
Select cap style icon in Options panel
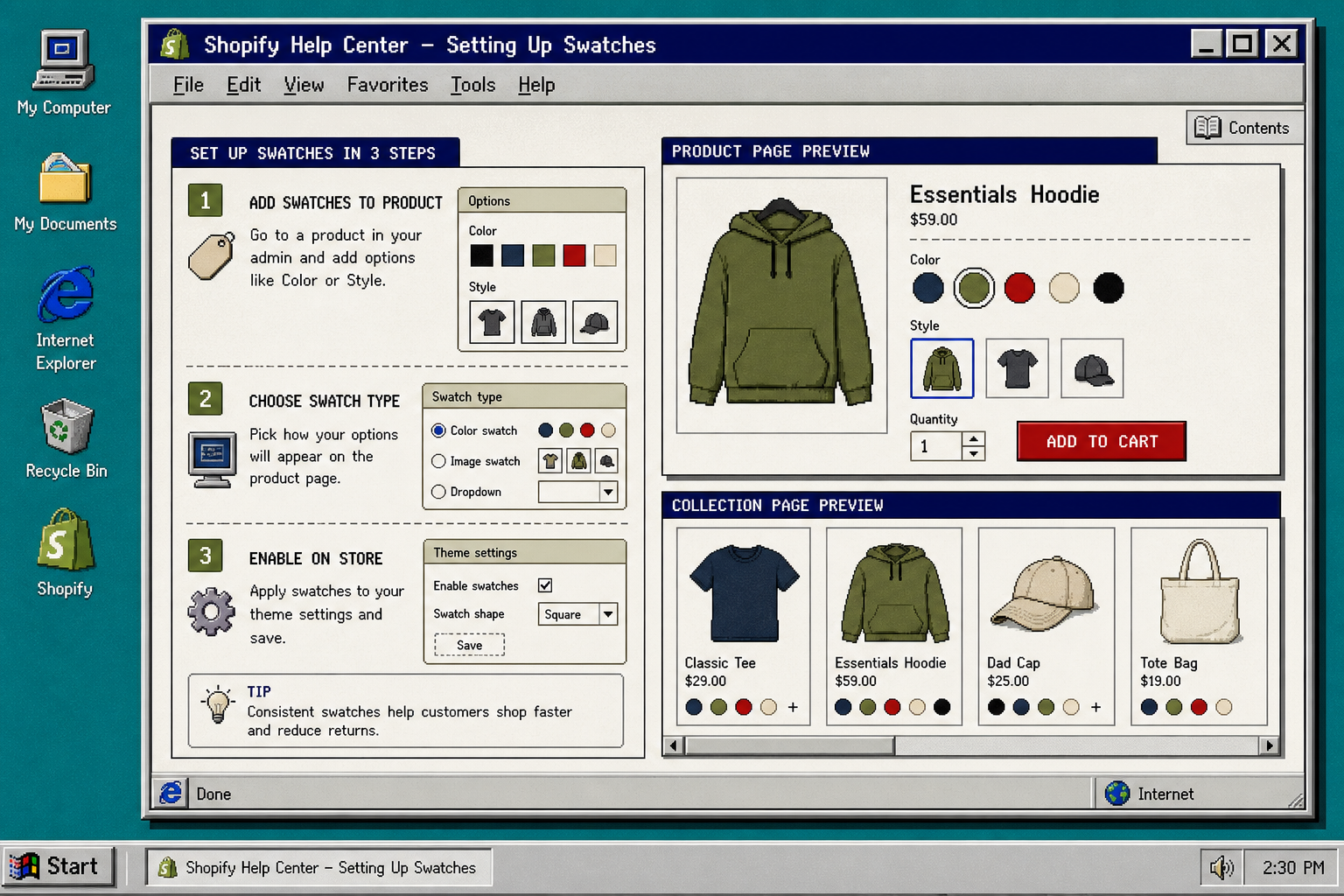[595, 322]
